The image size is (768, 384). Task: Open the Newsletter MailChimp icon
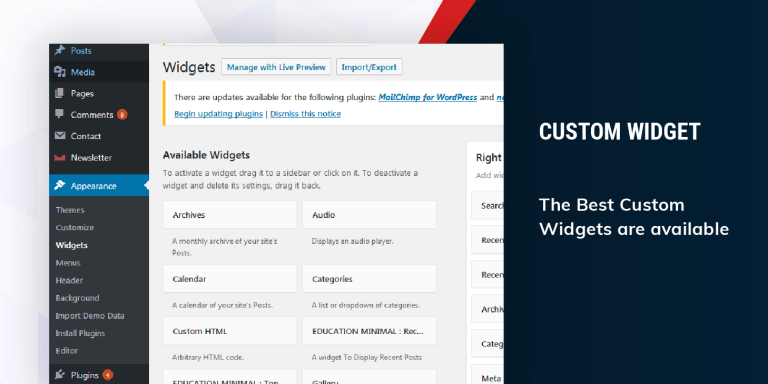coord(60,158)
